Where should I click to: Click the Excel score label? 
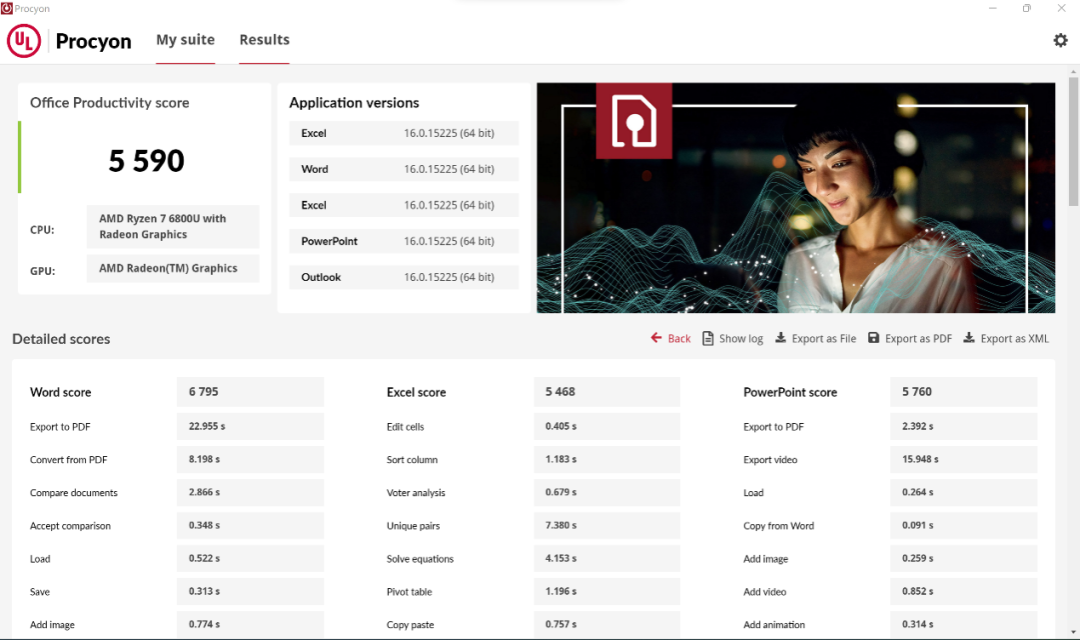416,392
